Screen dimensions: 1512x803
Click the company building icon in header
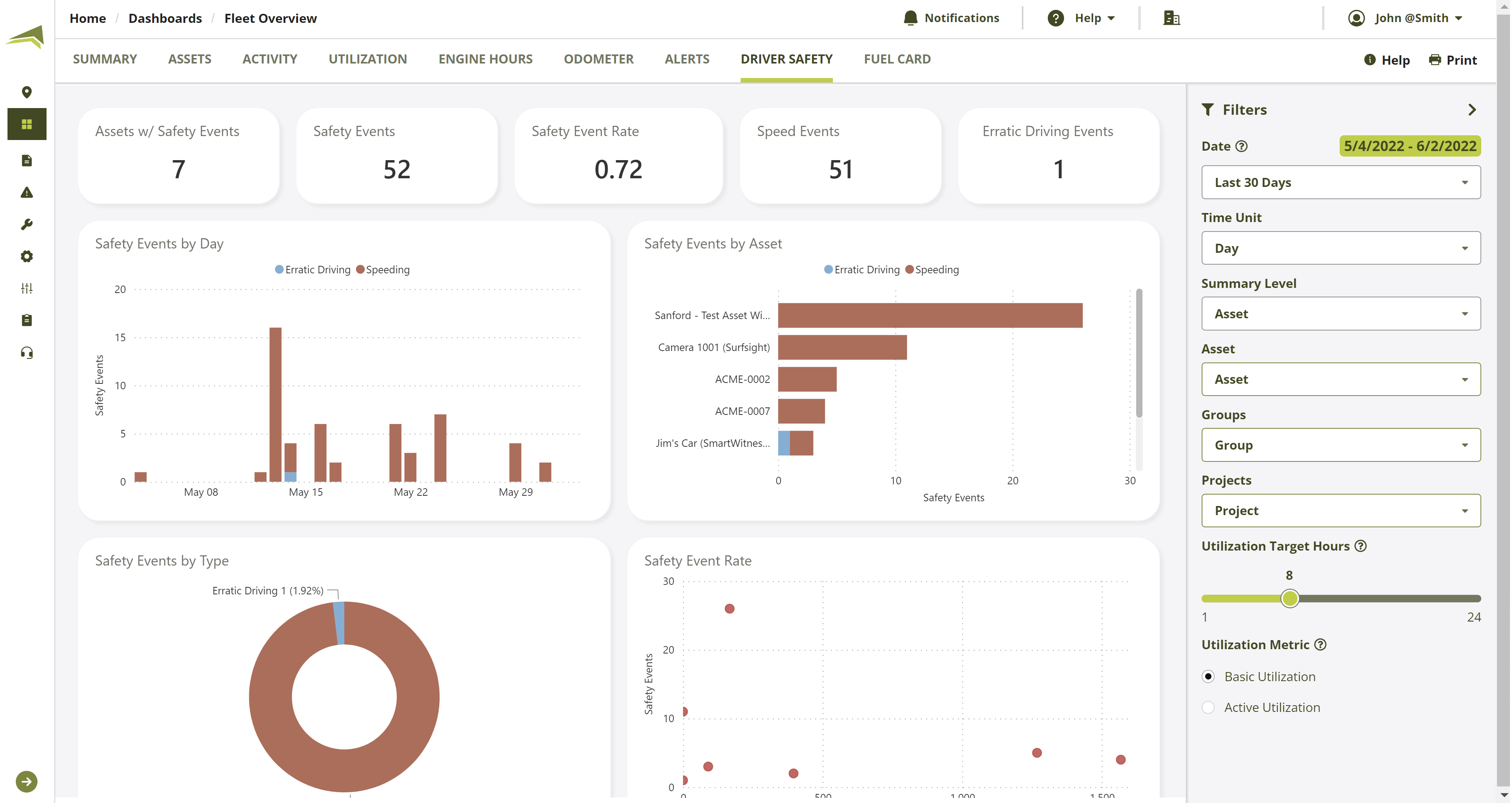point(1171,18)
